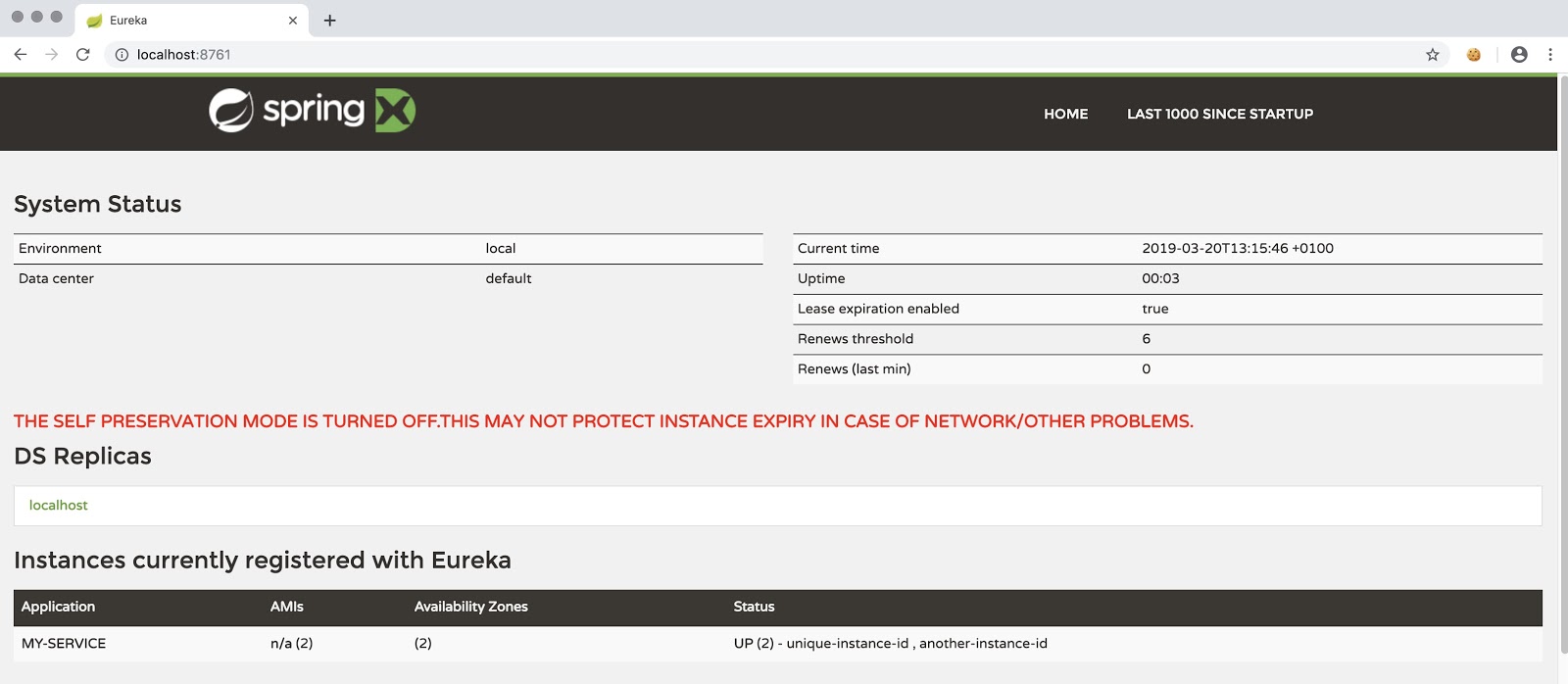1568x684 pixels.
Task: Bookmark this page with the star icon
Action: [x=1433, y=55]
